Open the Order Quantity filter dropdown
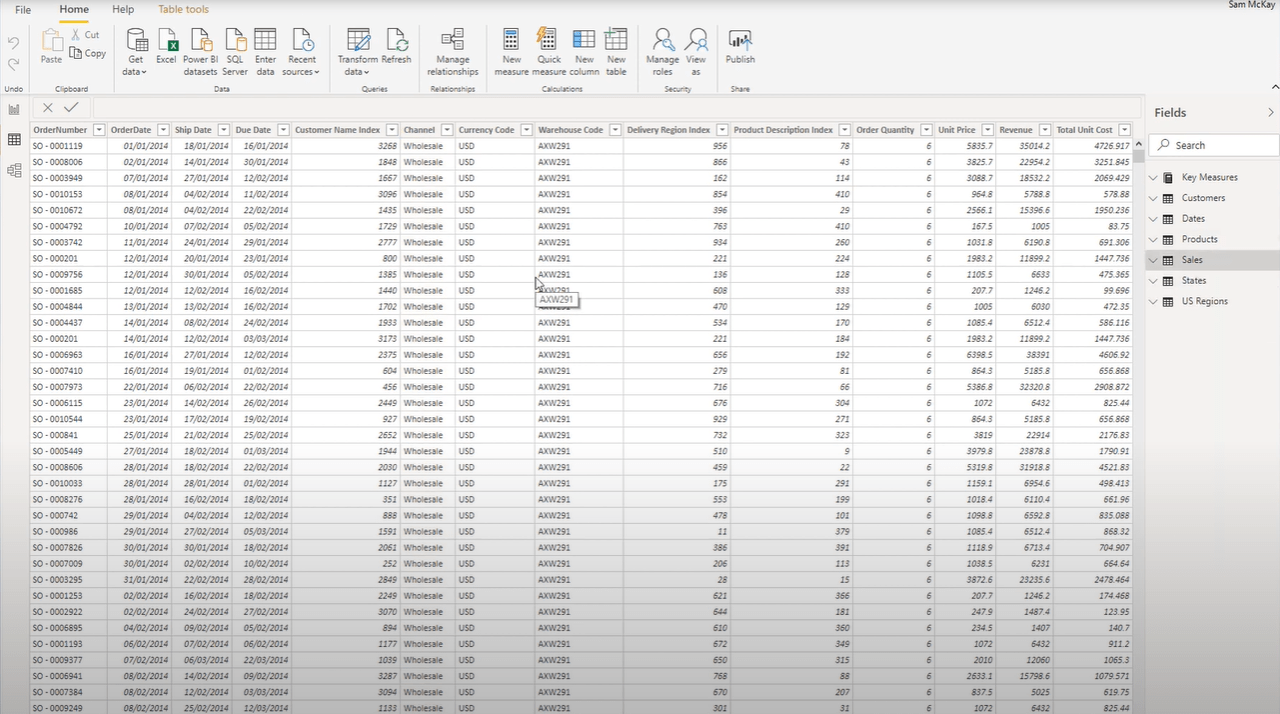This screenshot has height=714, width=1280. [925, 130]
